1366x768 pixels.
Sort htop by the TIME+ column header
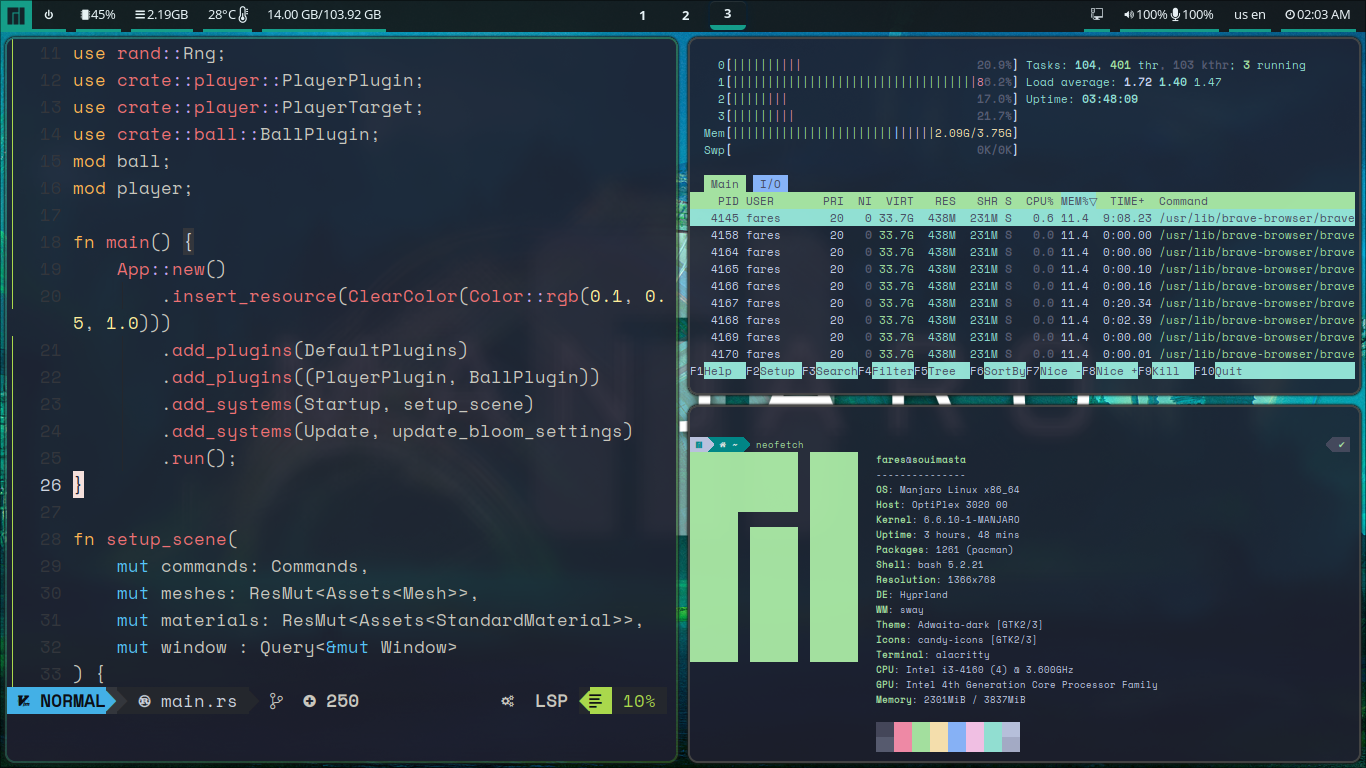pyautogui.click(x=1127, y=201)
